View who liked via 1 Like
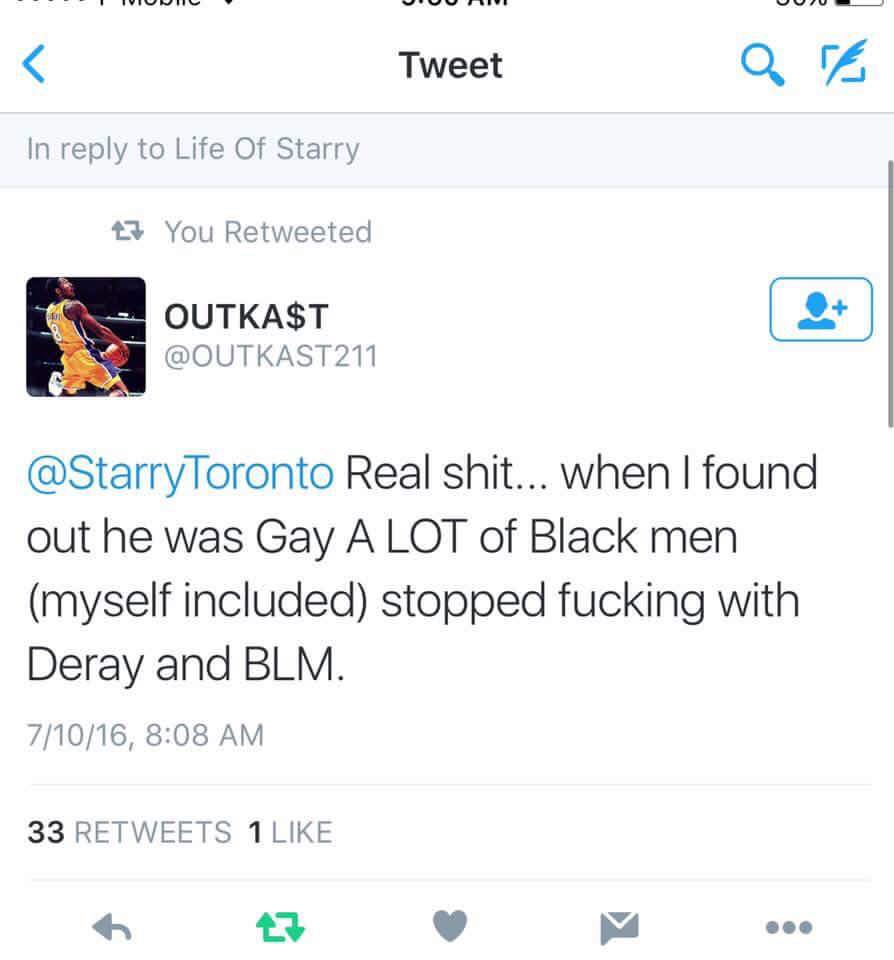Screen dimensions: 894x960 [289, 831]
